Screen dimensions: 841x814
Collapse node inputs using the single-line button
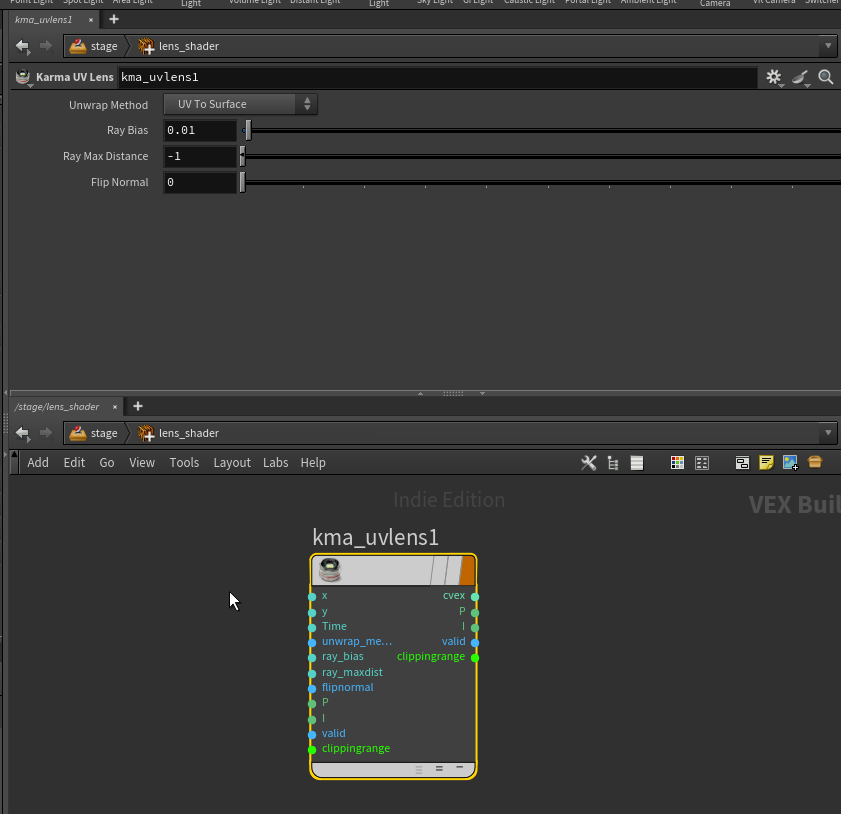coord(460,767)
